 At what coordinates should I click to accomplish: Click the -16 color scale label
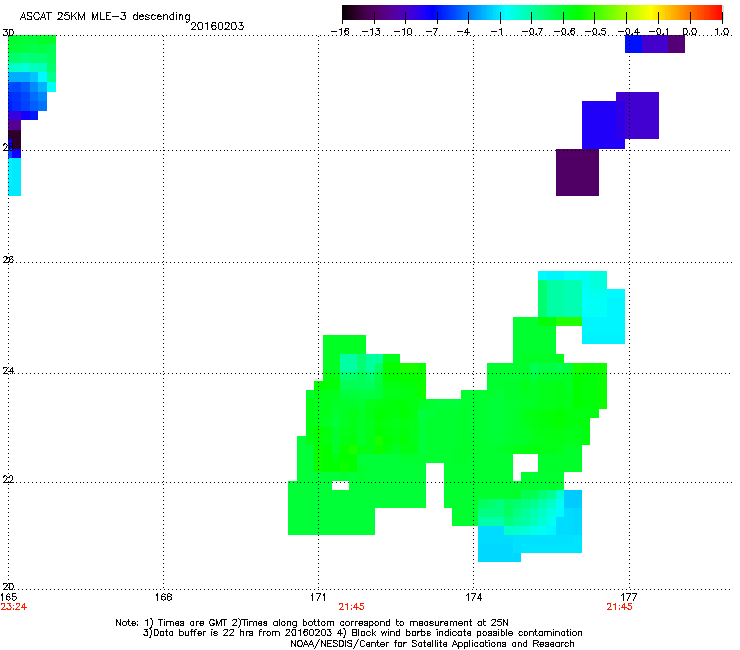(340, 32)
